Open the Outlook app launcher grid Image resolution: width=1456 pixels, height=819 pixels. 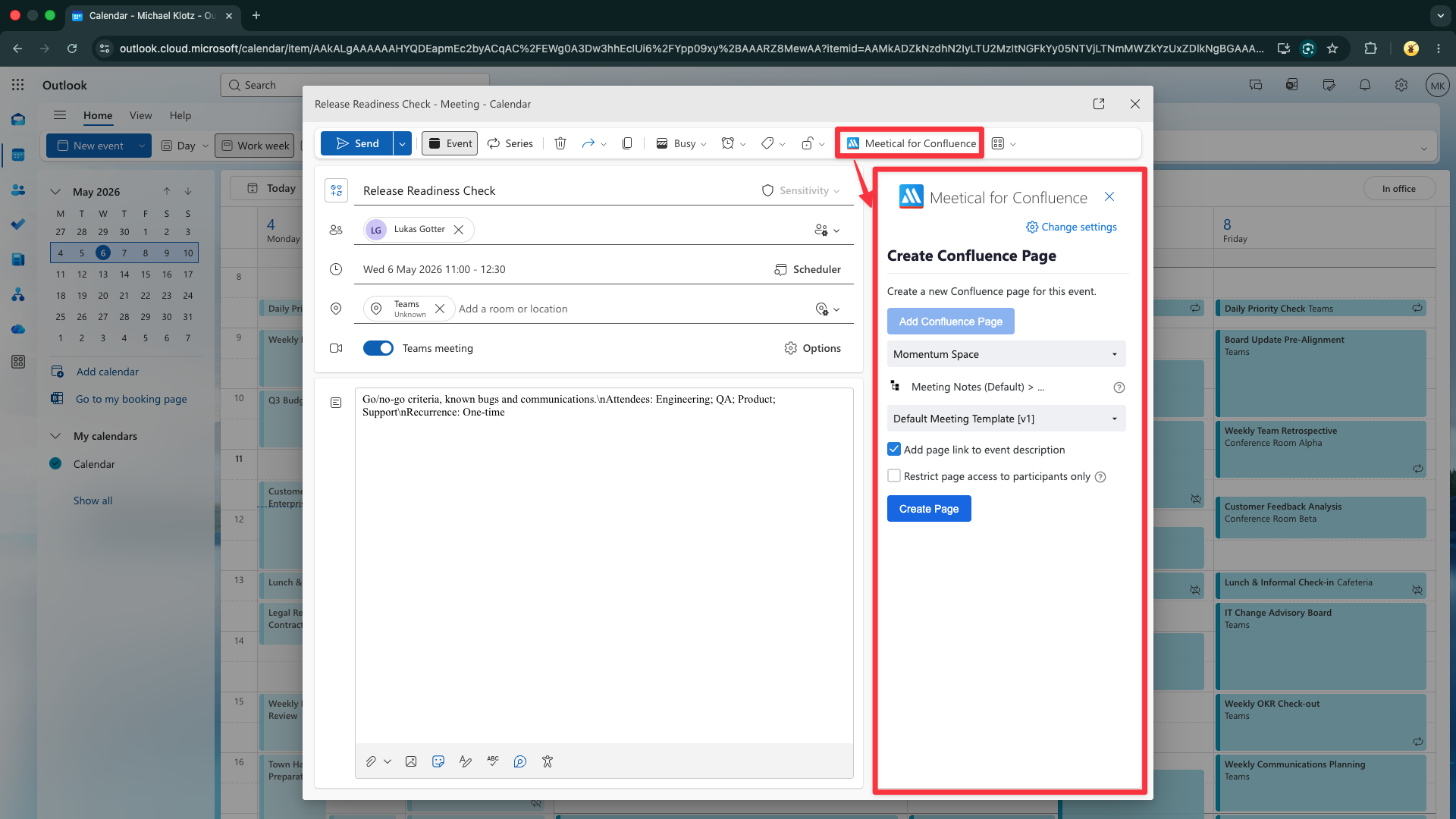[x=18, y=85]
